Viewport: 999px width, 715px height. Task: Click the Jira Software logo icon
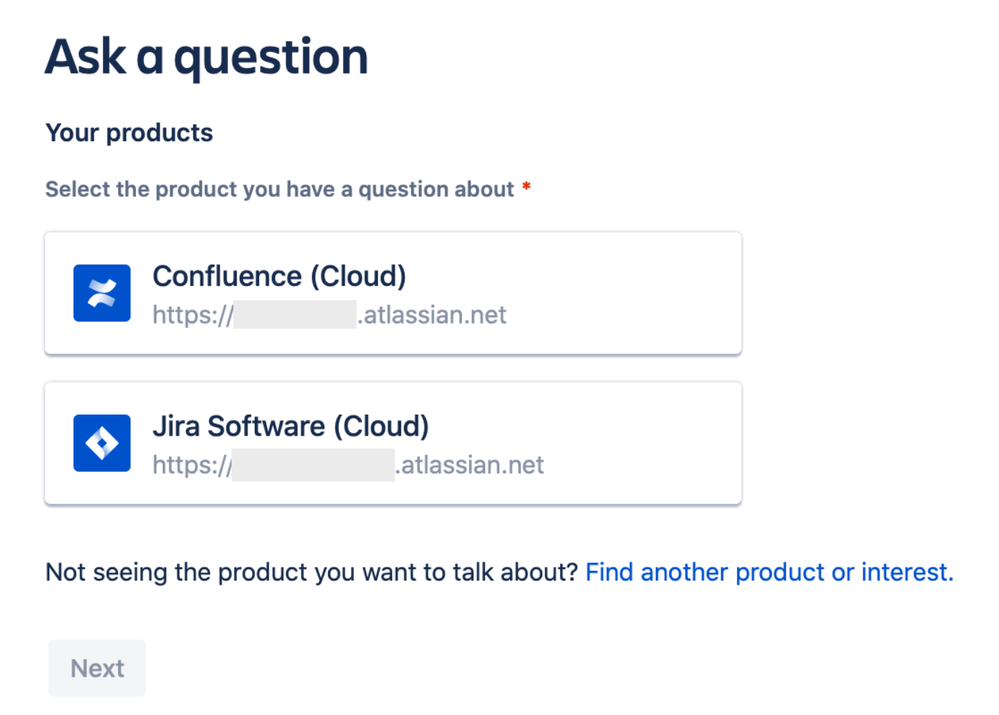(x=102, y=443)
